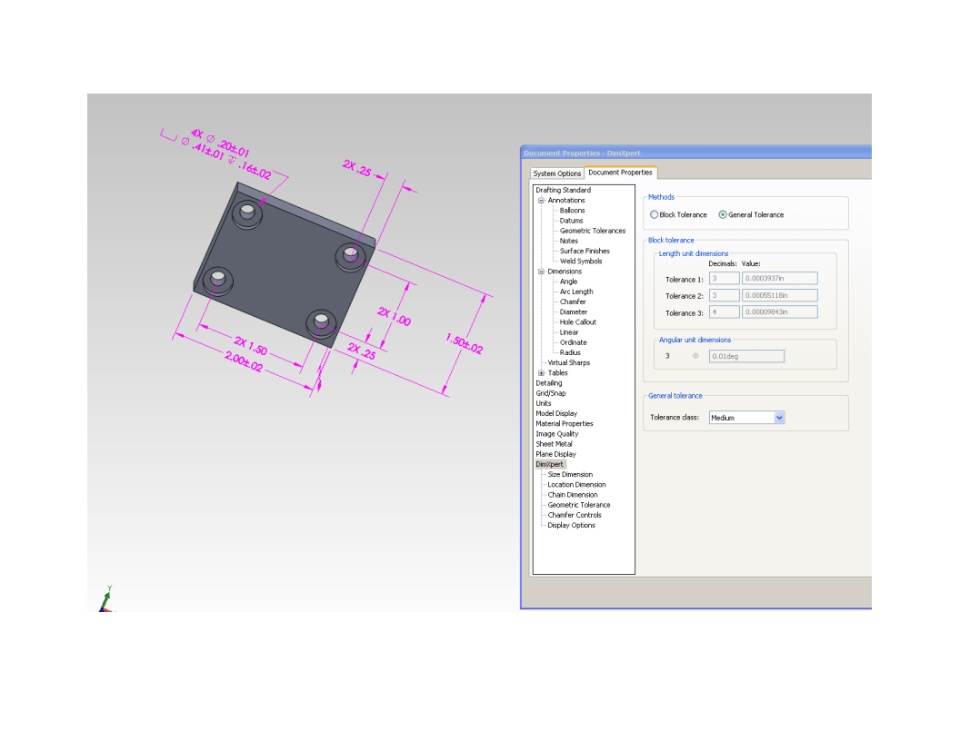Click the Tolerance 1 value field
The image size is (960, 741).
779,279
